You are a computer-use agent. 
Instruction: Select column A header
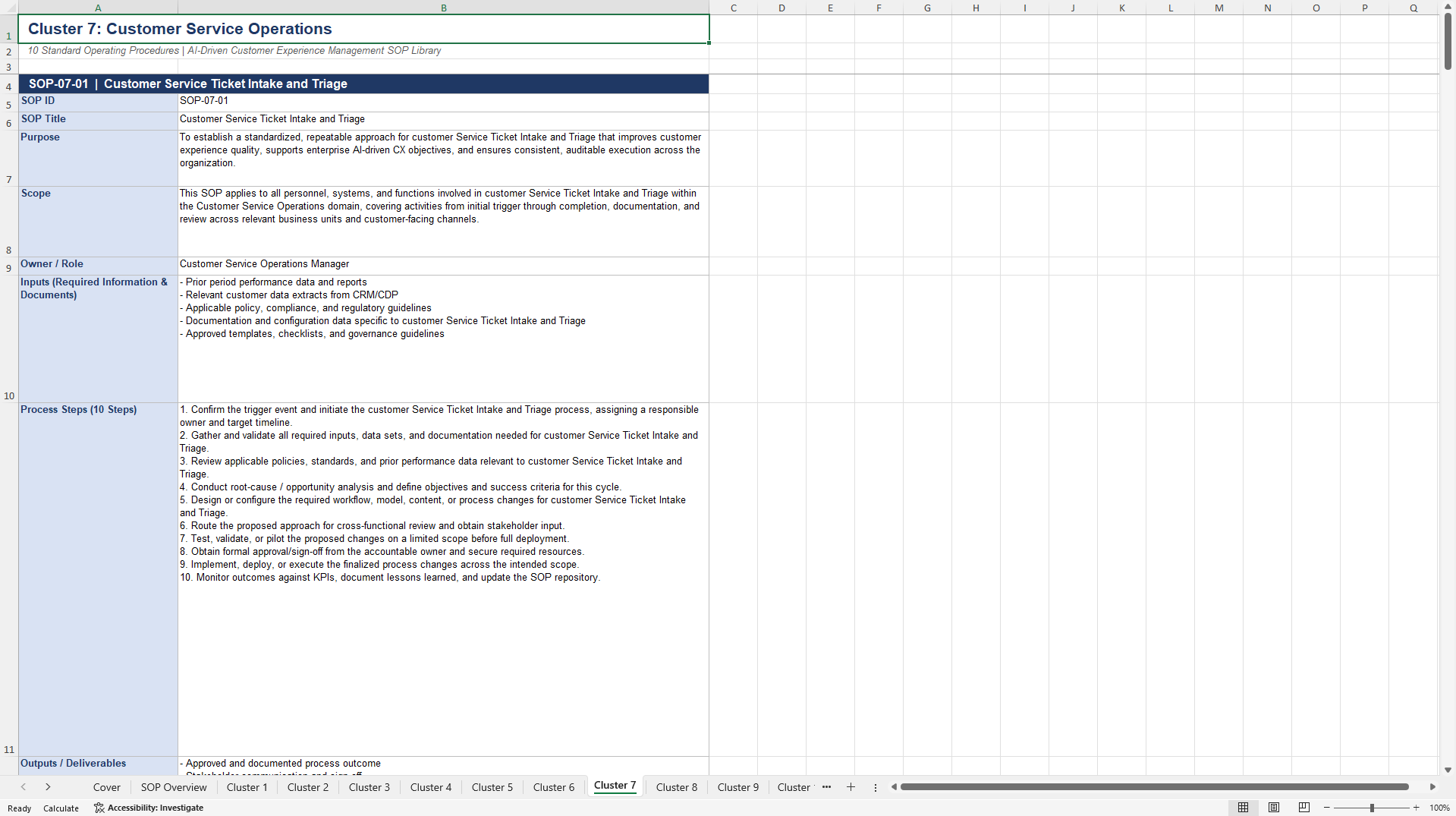[98, 8]
